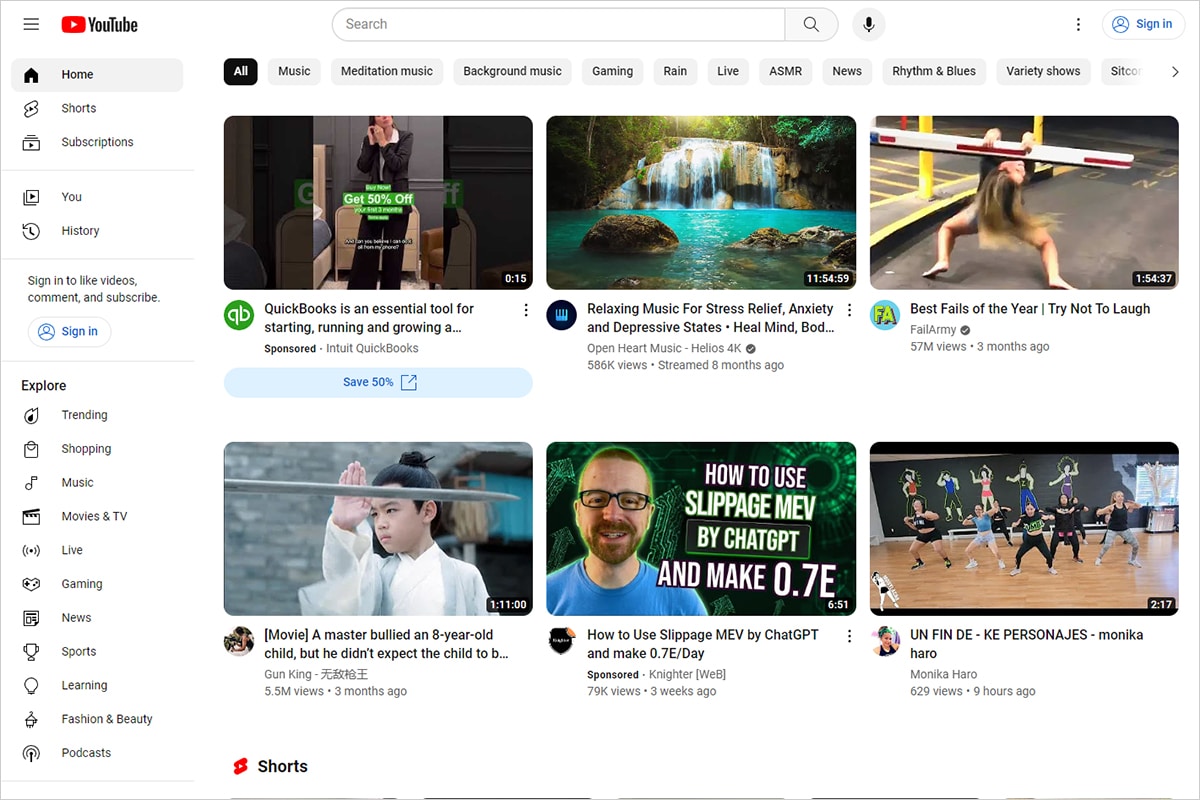Open Best Fails of the Year title
1200x800 pixels.
point(1029,309)
